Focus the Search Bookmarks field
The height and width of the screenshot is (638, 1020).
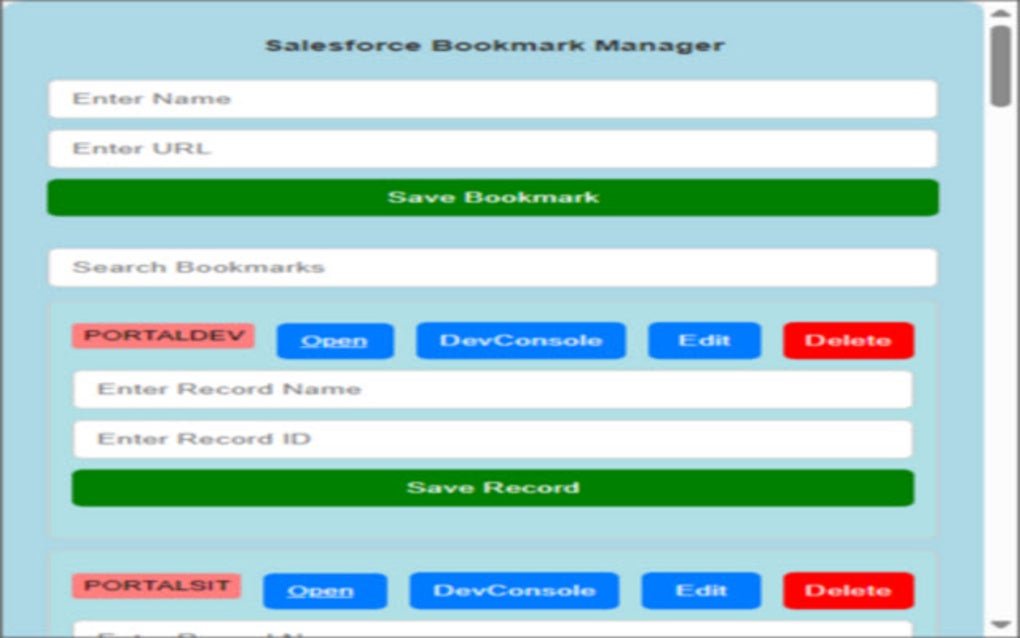click(493, 267)
